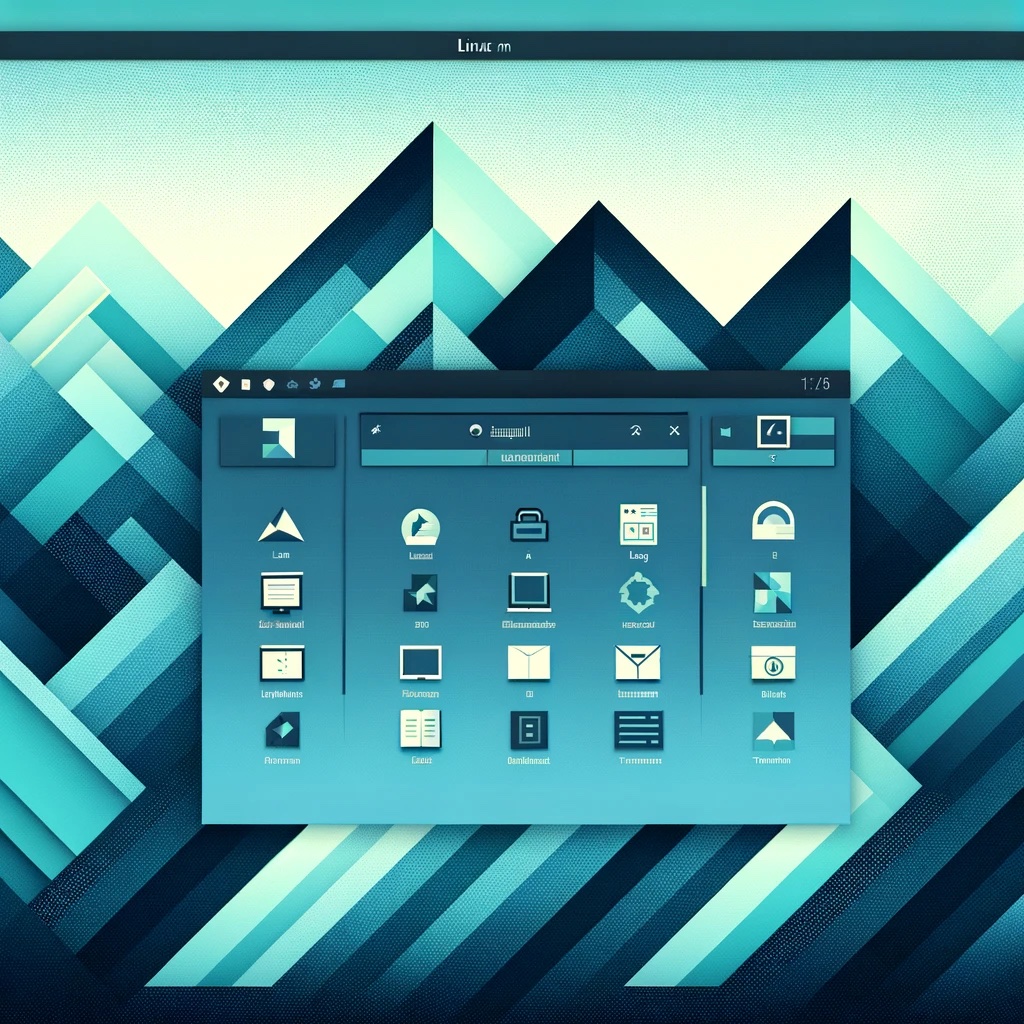Select the gauge icon in the highlighted box

[x=775, y=430]
